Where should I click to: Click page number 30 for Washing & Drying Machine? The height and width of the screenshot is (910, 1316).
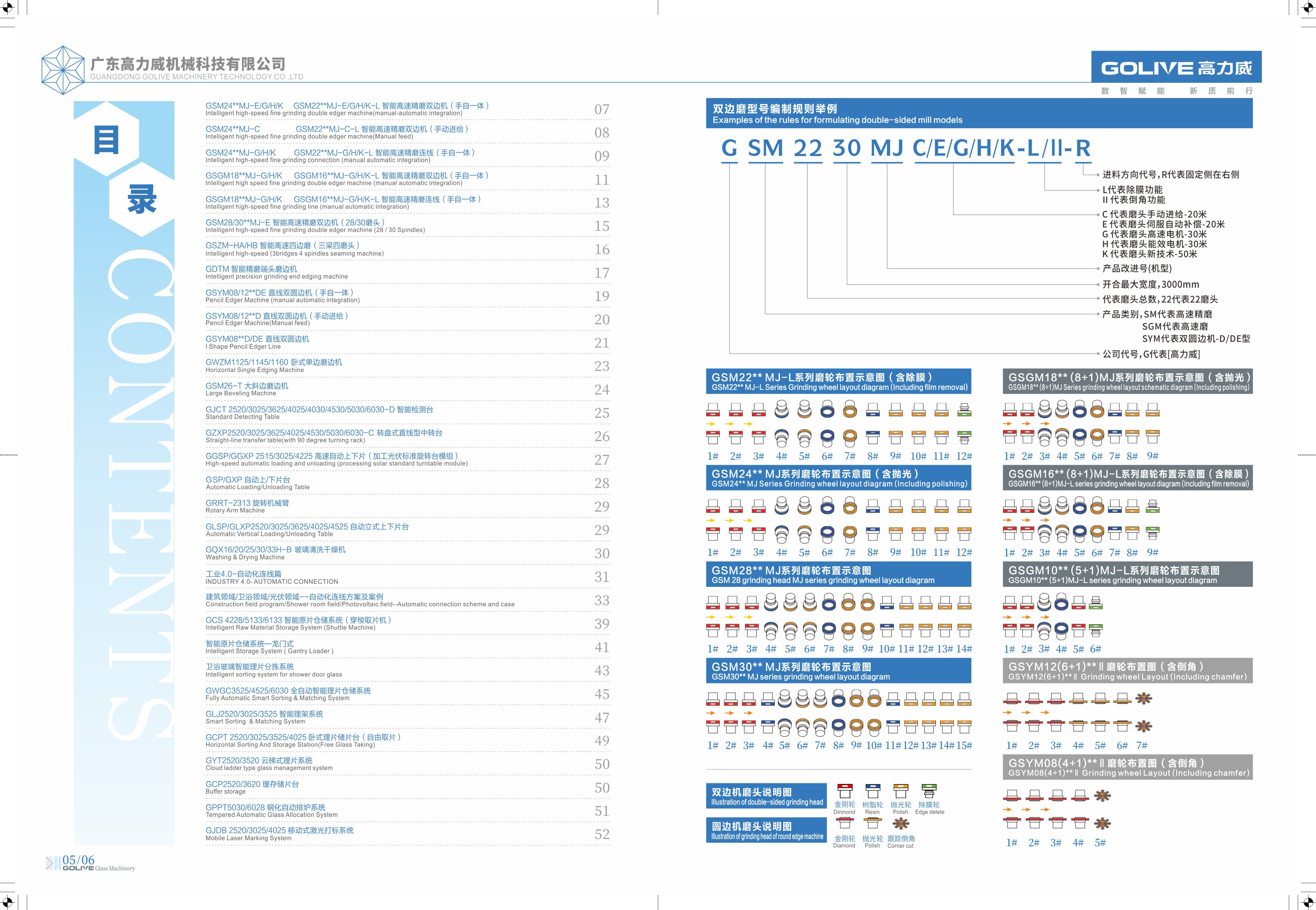pos(602,553)
